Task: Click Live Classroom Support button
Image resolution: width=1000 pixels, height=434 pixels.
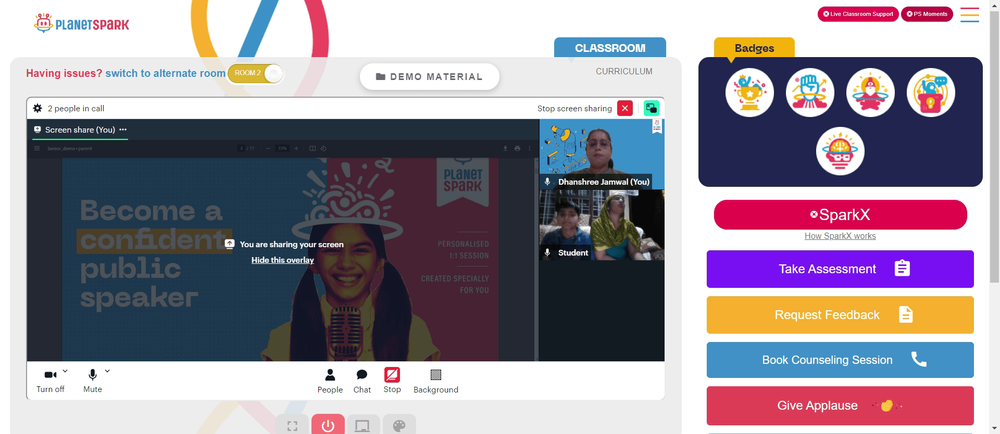Action: coord(858,14)
